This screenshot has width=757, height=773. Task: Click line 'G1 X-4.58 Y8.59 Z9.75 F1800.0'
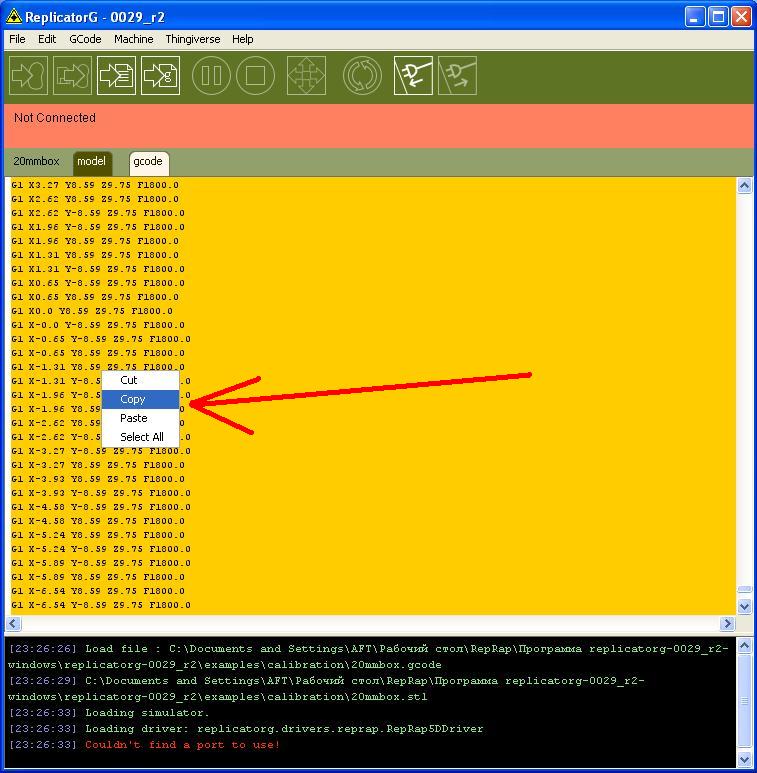pyautogui.click(x=98, y=522)
